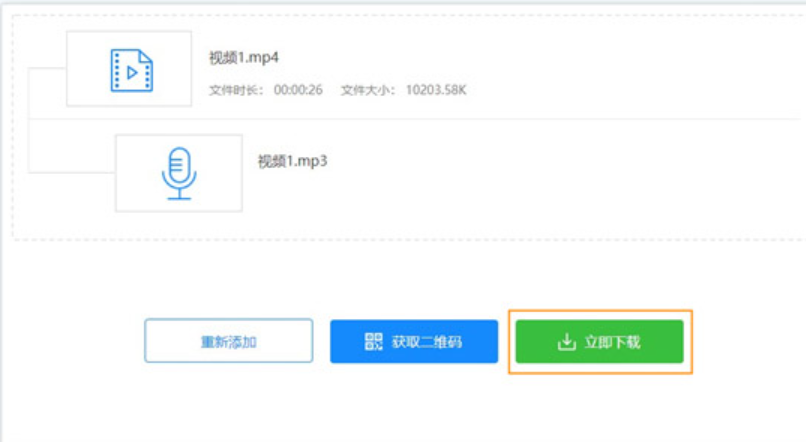
Task: Select the file name 视频1.mp4
Action: point(244,58)
